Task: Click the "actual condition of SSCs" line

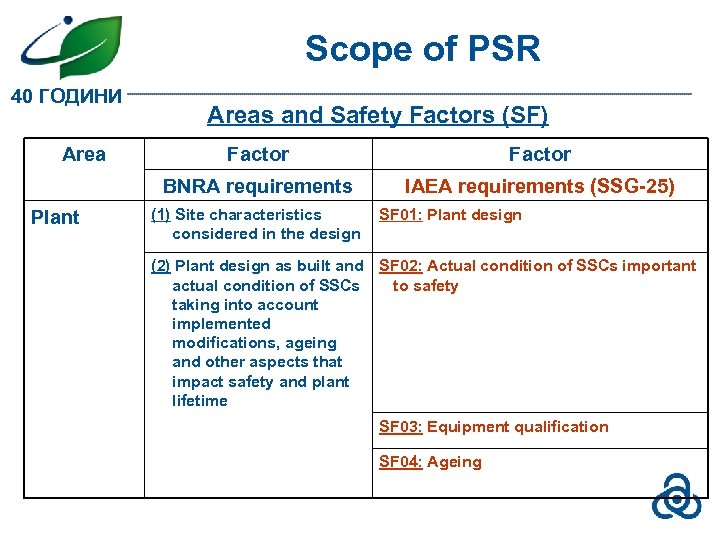Action: (266, 286)
